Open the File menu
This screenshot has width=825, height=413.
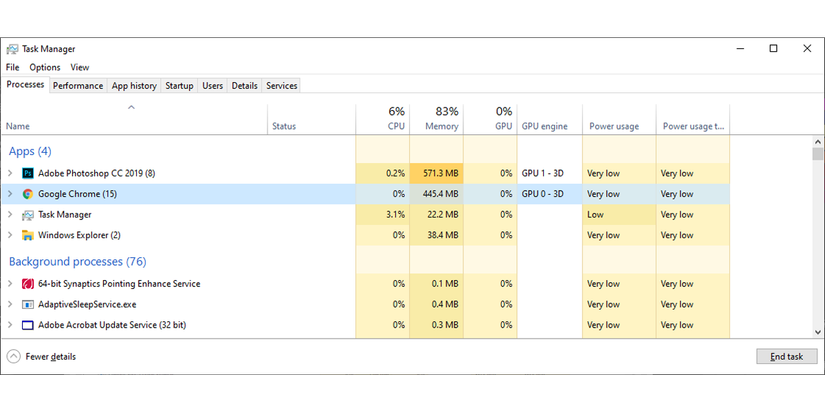coord(12,67)
